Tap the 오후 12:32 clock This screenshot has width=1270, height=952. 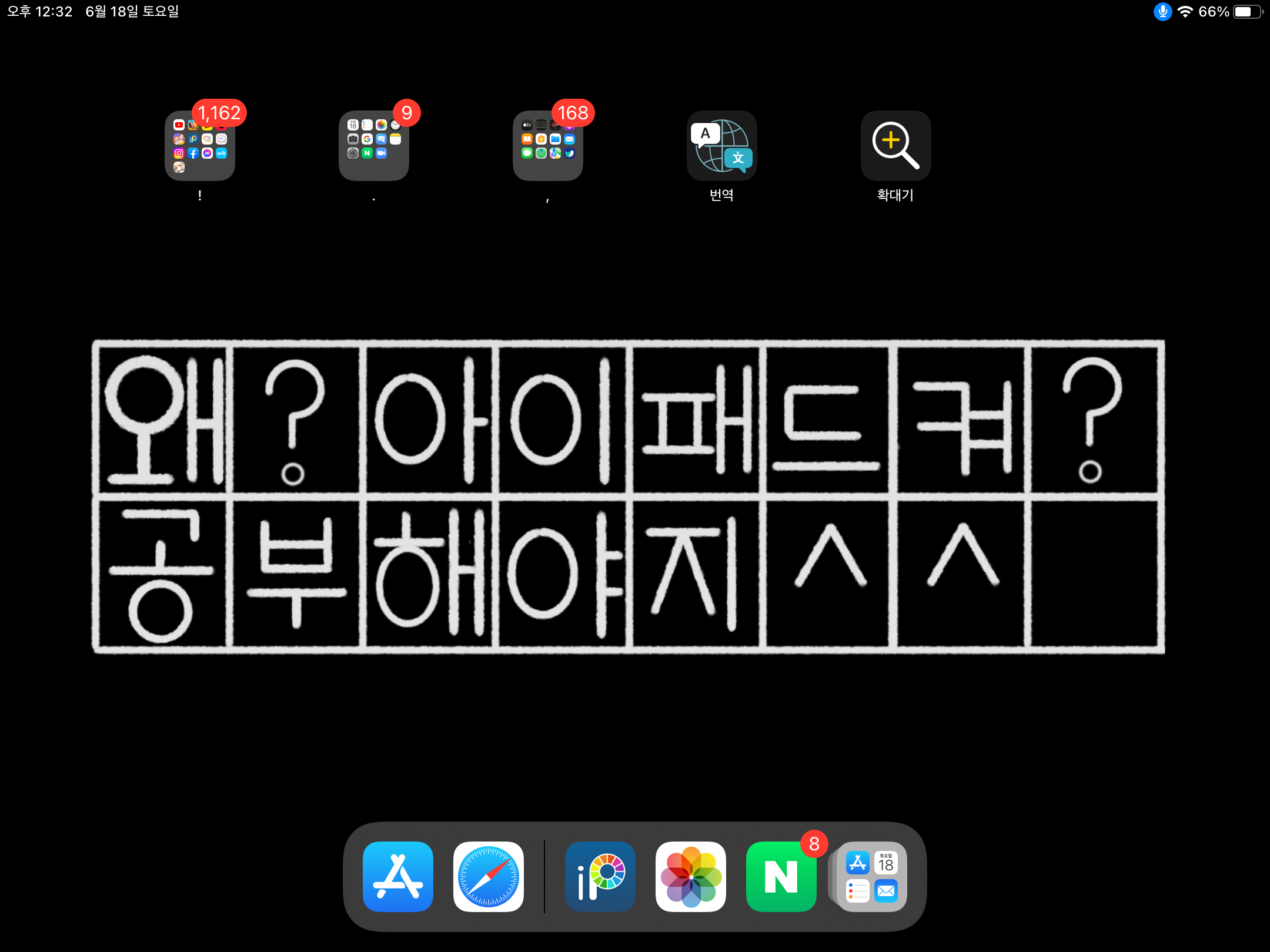pos(39,12)
